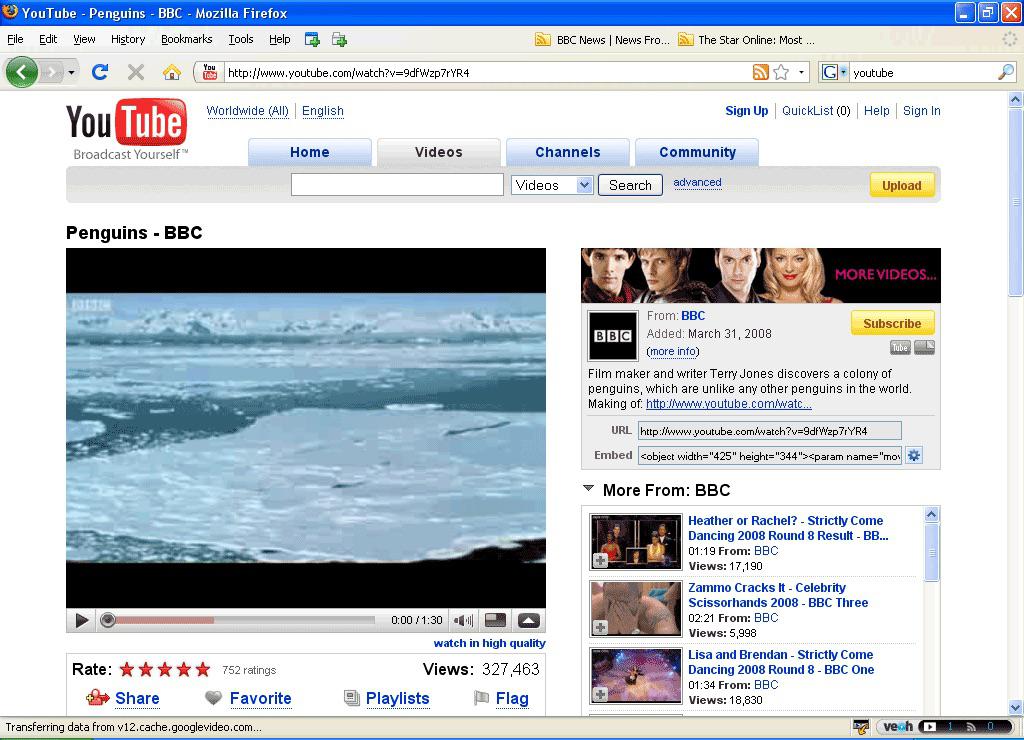Click the watch in high quality link
Screen dimensions: 1024x740
click(x=489, y=643)
